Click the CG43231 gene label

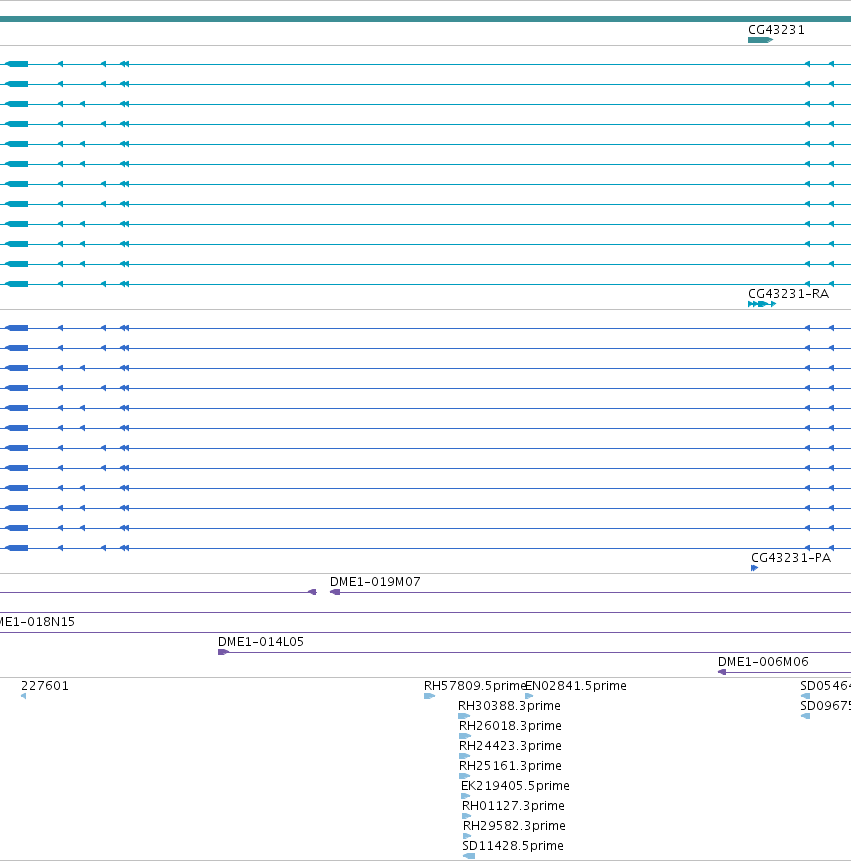point(776,30)
